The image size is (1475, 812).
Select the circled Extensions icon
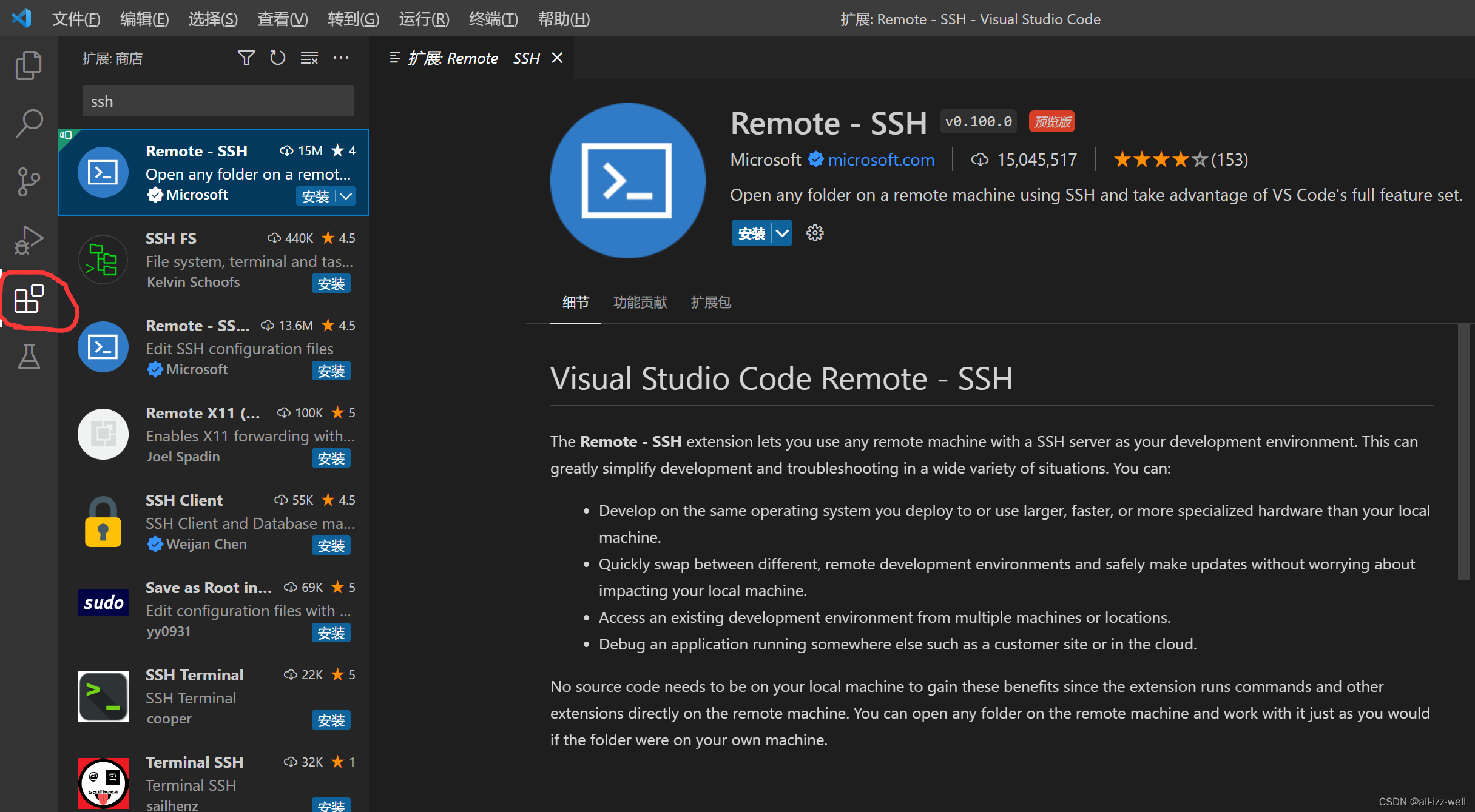29,298
